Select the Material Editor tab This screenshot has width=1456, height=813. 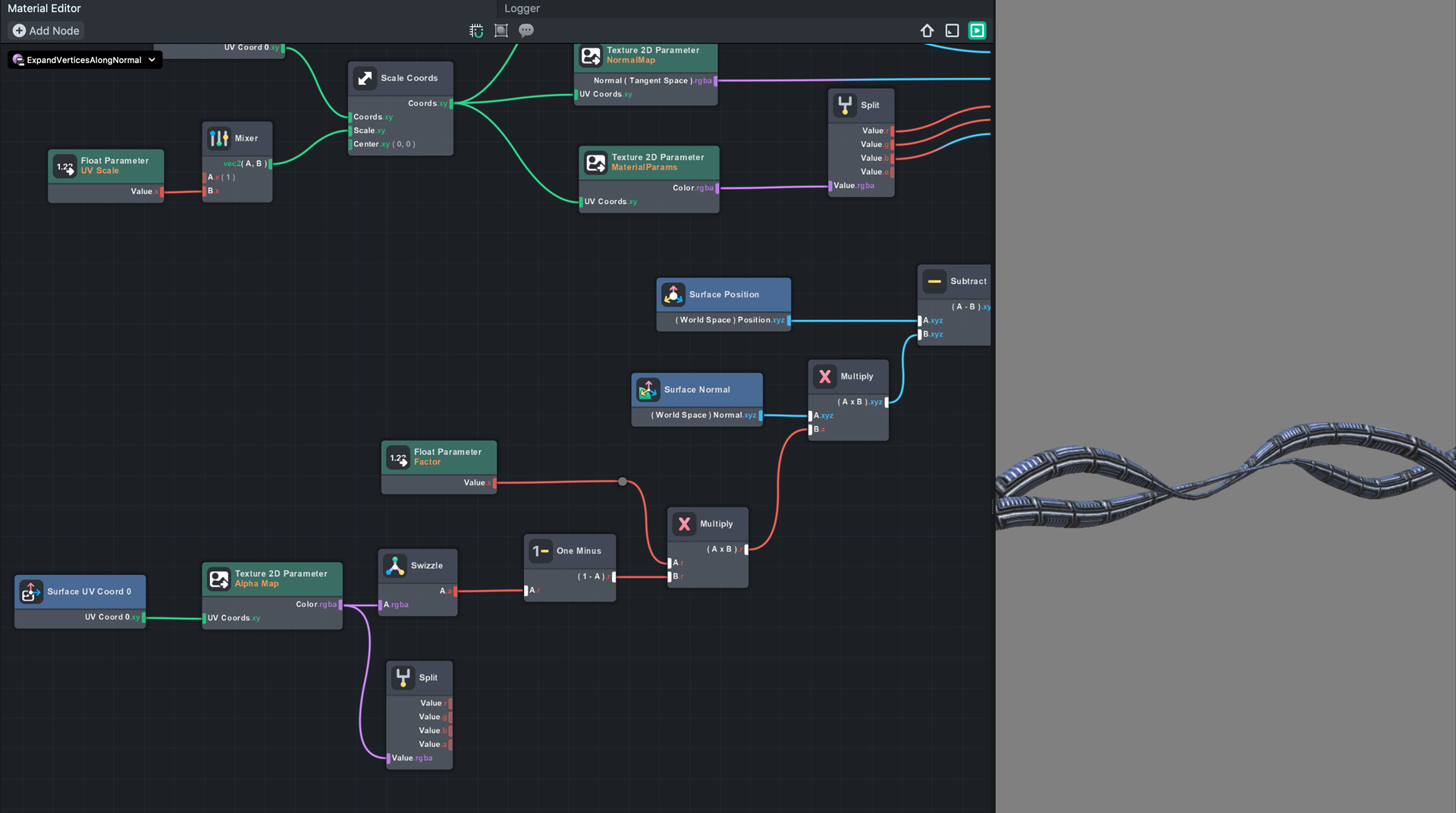pyautogui.click(x=44, y=8)
